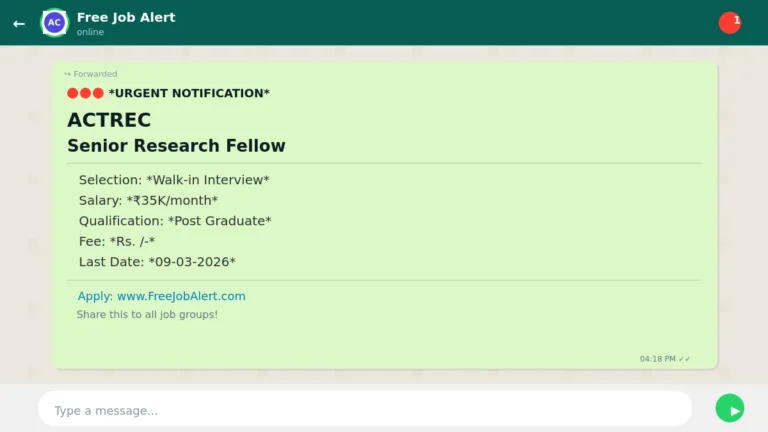
Task: Click the three red alert dots
Action: point(85,93)
